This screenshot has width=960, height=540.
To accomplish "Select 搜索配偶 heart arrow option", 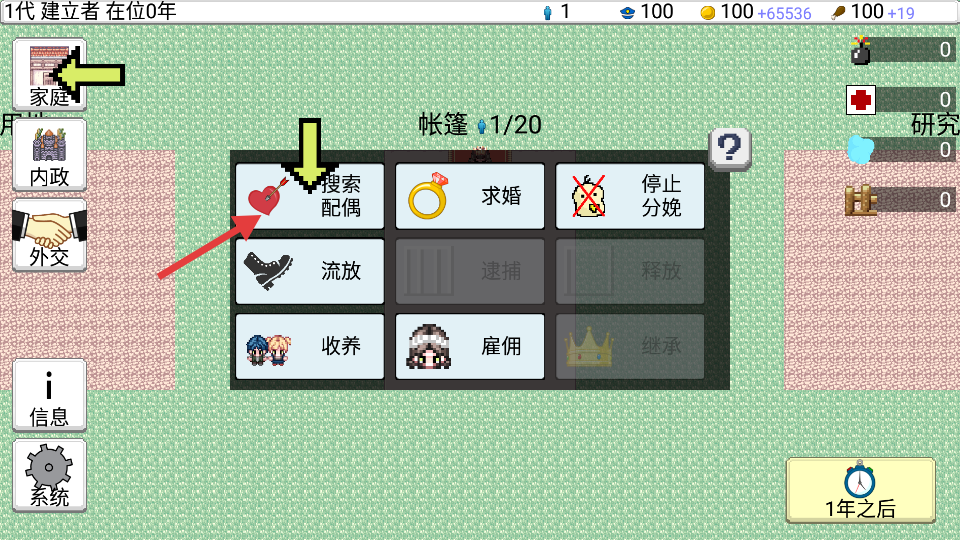I will (x=310, y=196).
